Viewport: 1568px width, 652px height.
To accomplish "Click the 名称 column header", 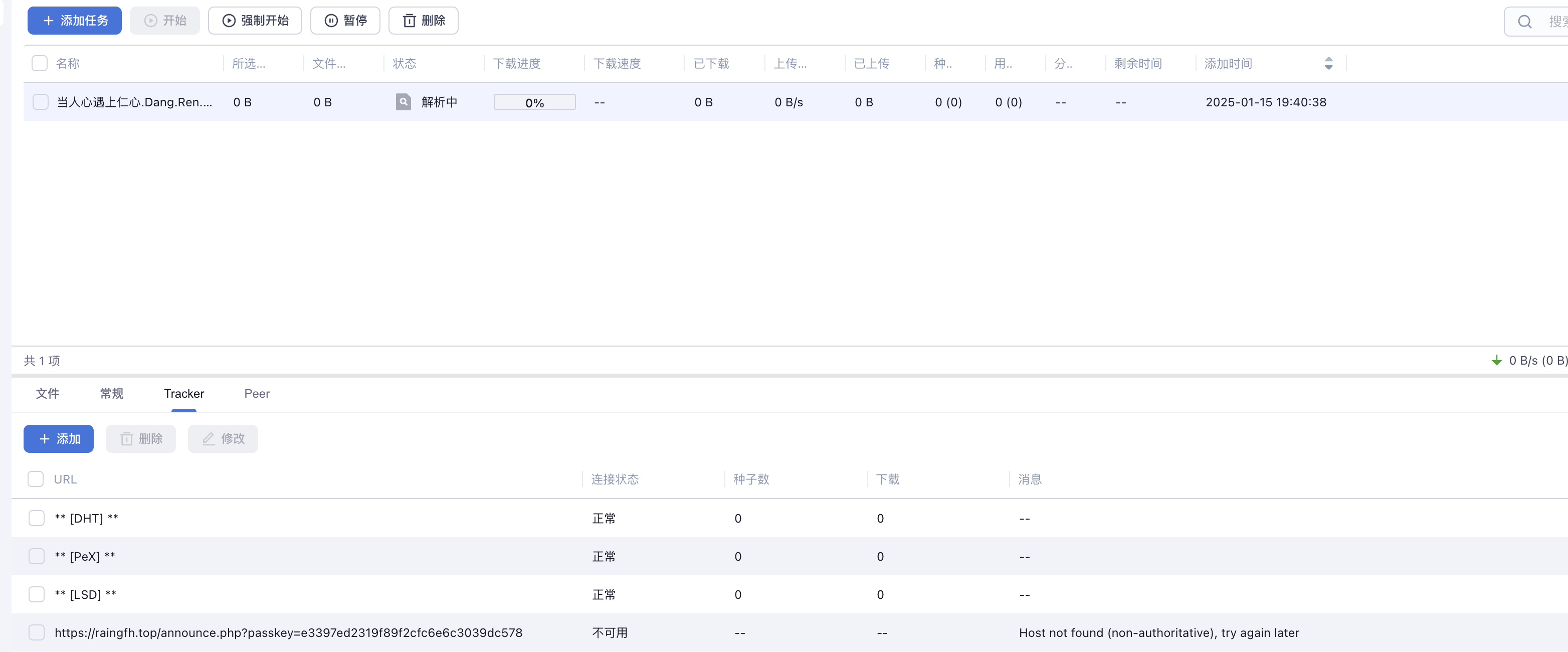I will pyautogui.click(x=68, y=63).
